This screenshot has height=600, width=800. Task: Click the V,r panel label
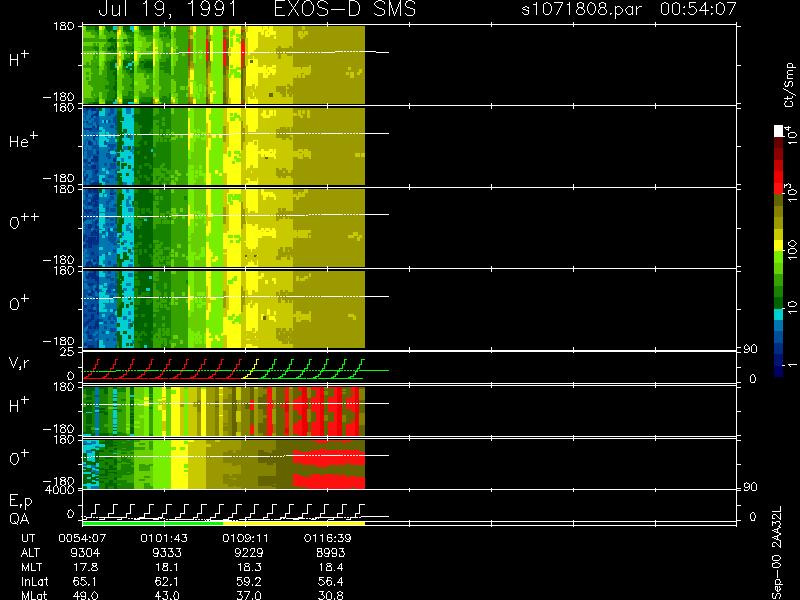click(19, 363)
